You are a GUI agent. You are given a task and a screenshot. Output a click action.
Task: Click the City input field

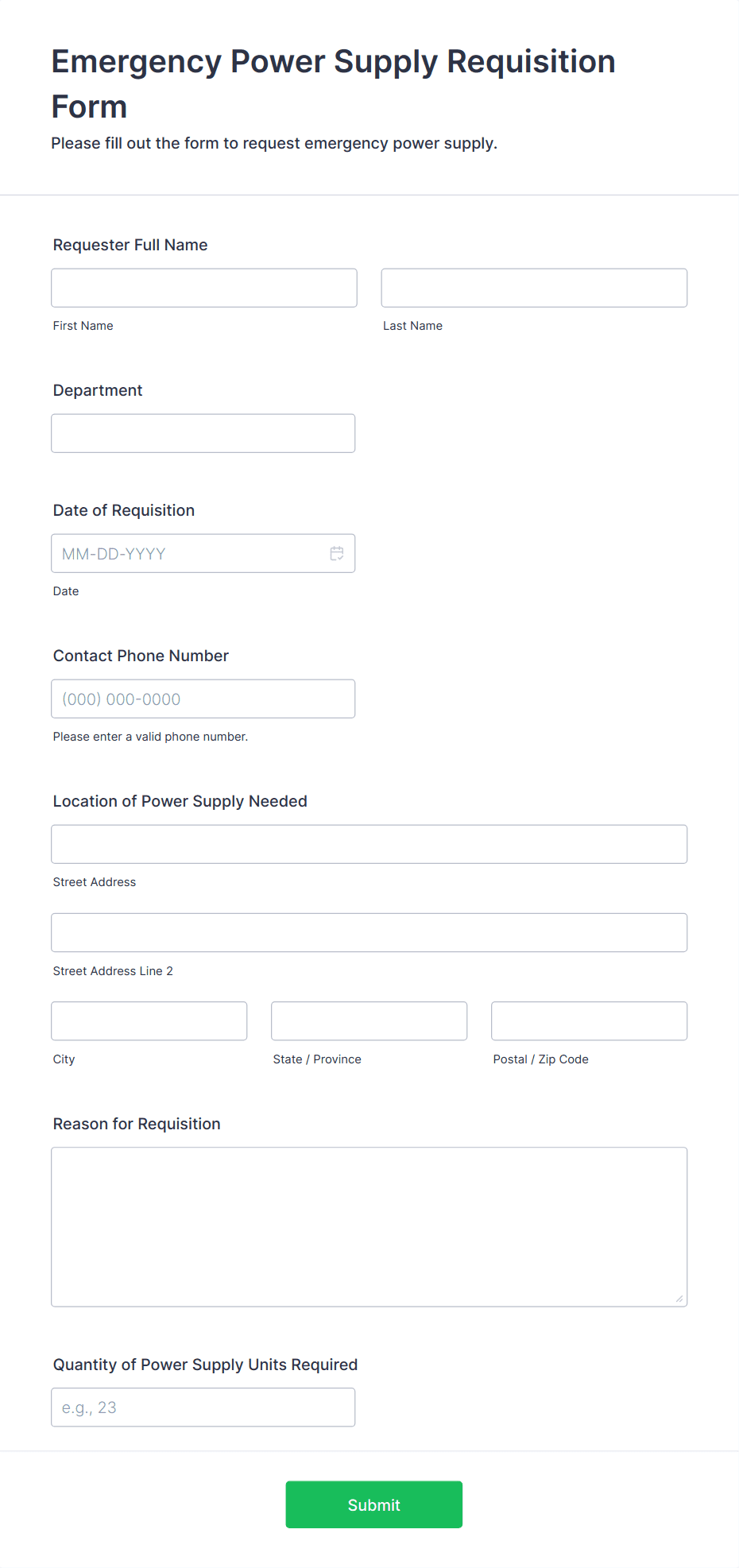(x=149, y=1021)
